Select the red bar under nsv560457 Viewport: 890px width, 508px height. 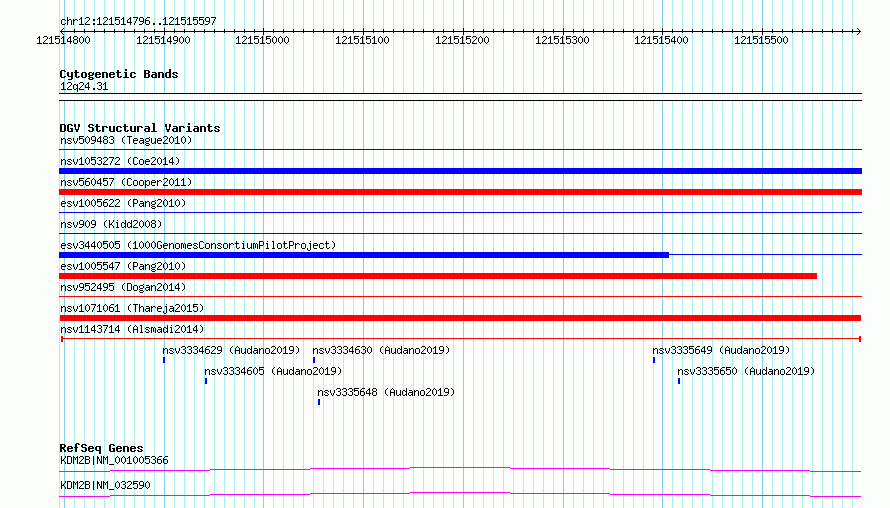(460, 192)
